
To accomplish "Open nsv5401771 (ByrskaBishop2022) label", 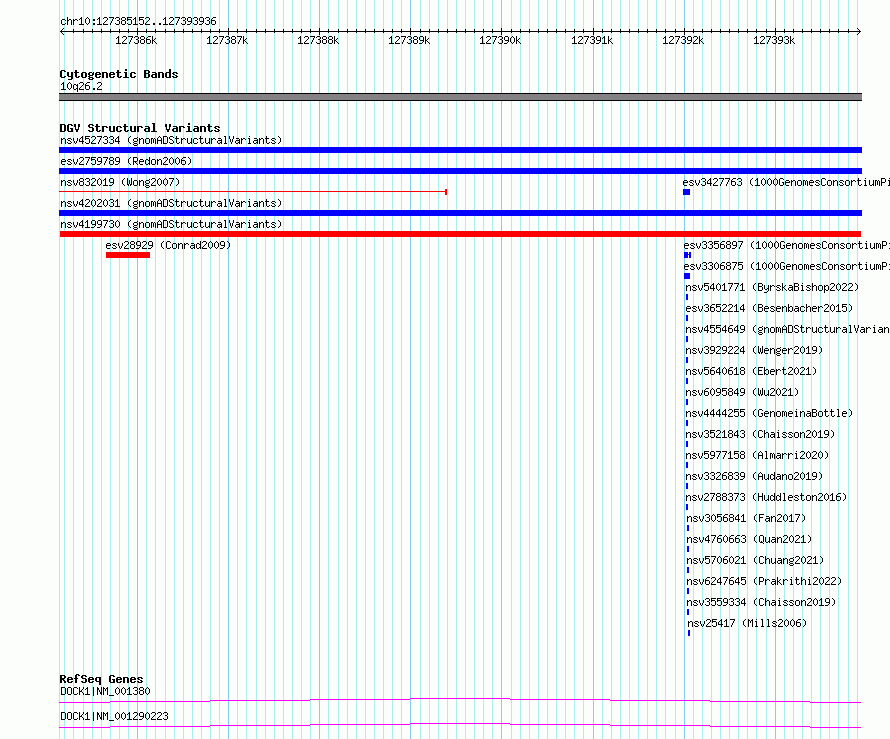I will tap(772, 287).
